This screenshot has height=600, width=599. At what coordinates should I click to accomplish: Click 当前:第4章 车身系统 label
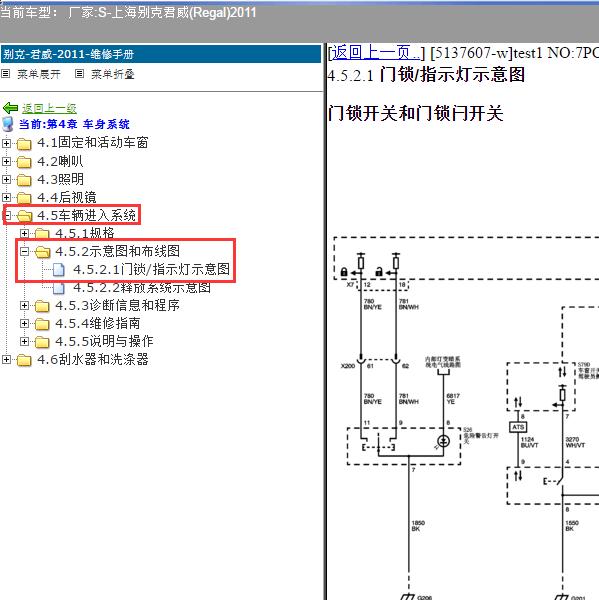click(74, 124)
